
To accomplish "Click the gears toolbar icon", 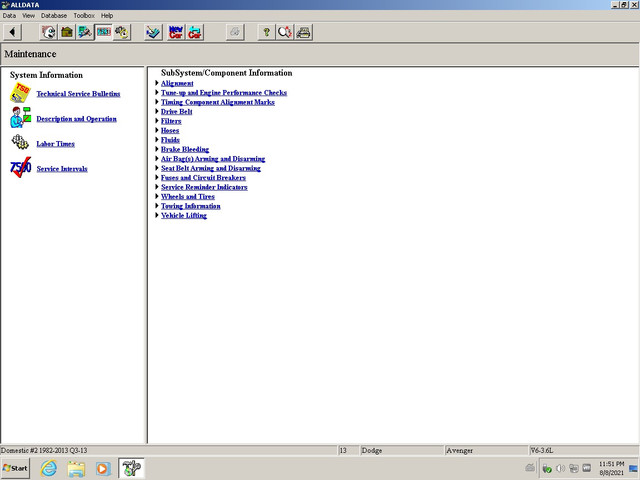I will tap(122, 32).
